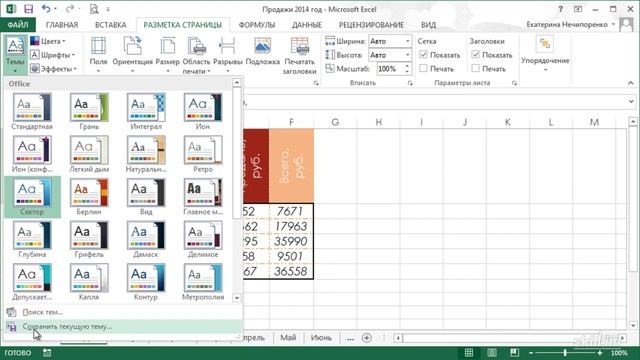
Task: Click the new sheet plus icon
Action: point(367,338)
